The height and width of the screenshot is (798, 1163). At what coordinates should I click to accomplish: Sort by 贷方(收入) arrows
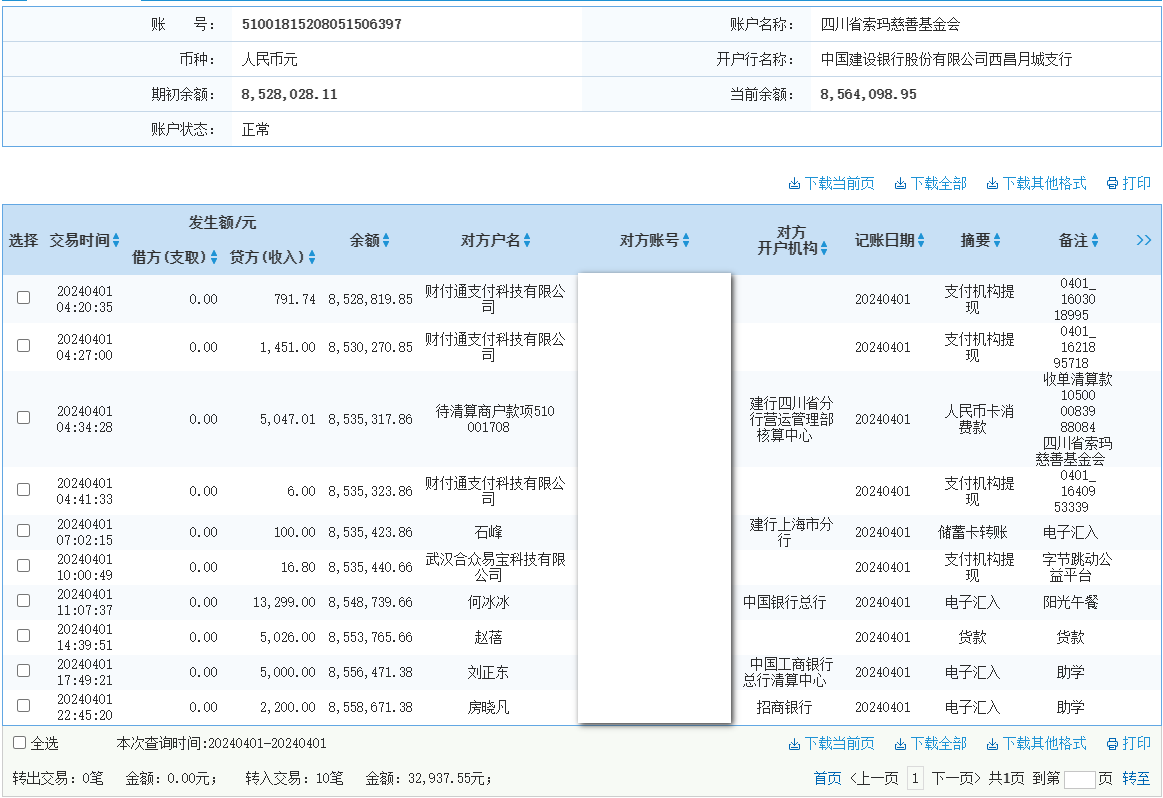(312, 257)
